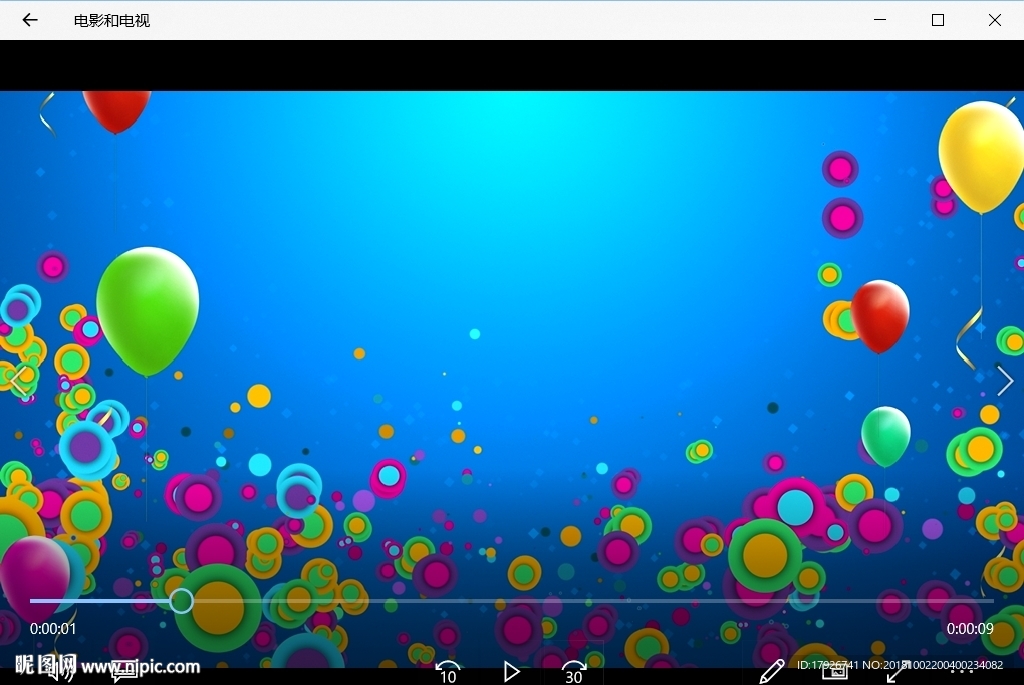Skip forward 30 seconds
Image resolution: width=1024 pixels, height=685 pixels.
[573, 672]
